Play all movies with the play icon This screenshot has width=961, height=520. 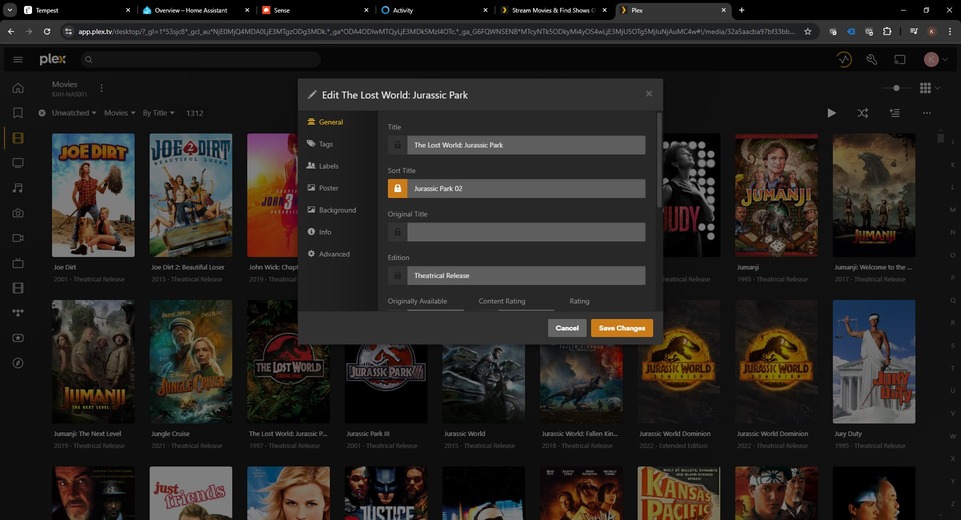(832, 113)
